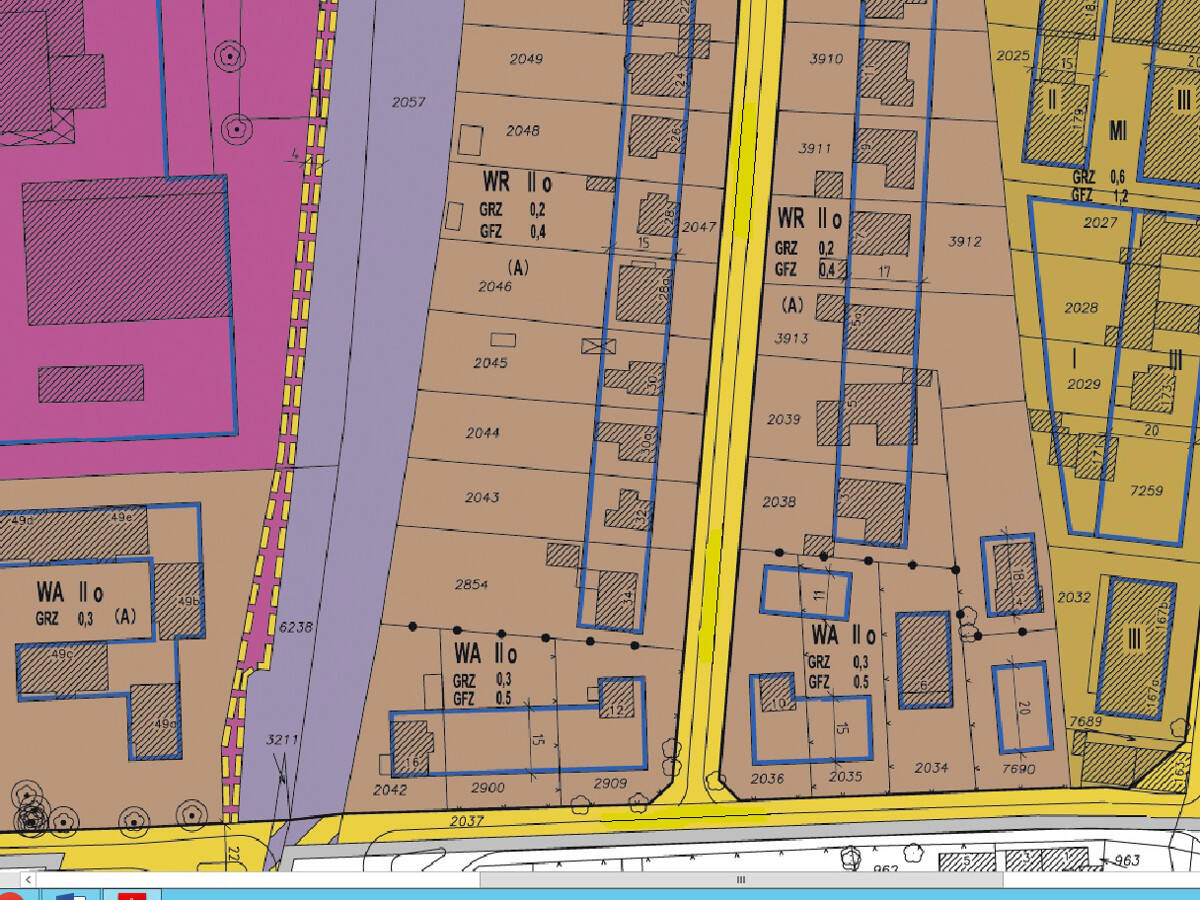This screenshot has height=900, width=1200.
Task: Select parcel 2032 label
Action: 1073,597
